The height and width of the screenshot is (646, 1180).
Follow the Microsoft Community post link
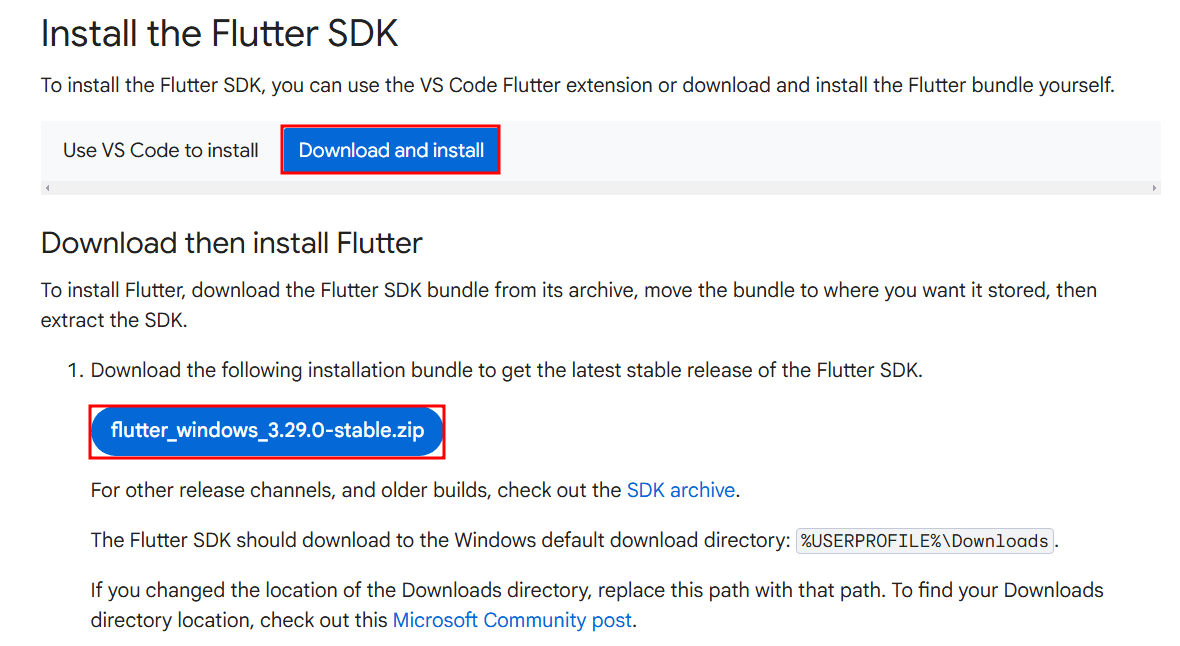[x=512, y=620]
